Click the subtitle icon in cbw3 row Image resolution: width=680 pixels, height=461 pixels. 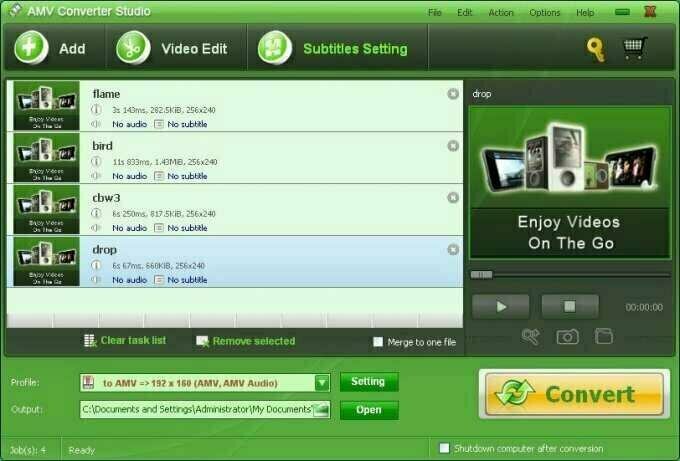[159, 228]
